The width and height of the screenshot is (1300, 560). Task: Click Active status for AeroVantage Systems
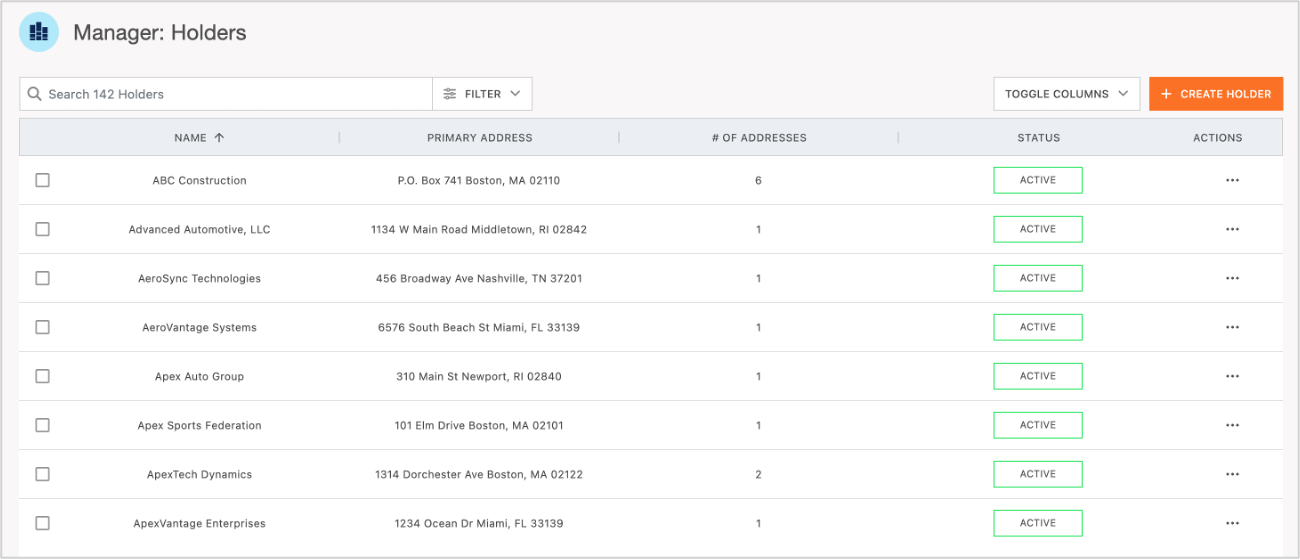pyautogui.click(x=1038, y=327)
